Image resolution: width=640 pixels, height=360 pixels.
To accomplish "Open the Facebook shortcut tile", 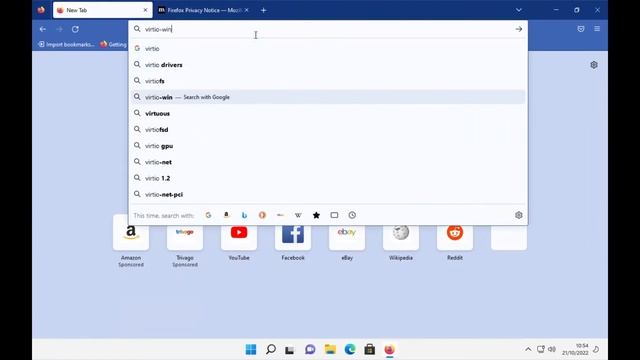I will pyautogui.click(x=293, y=238).
